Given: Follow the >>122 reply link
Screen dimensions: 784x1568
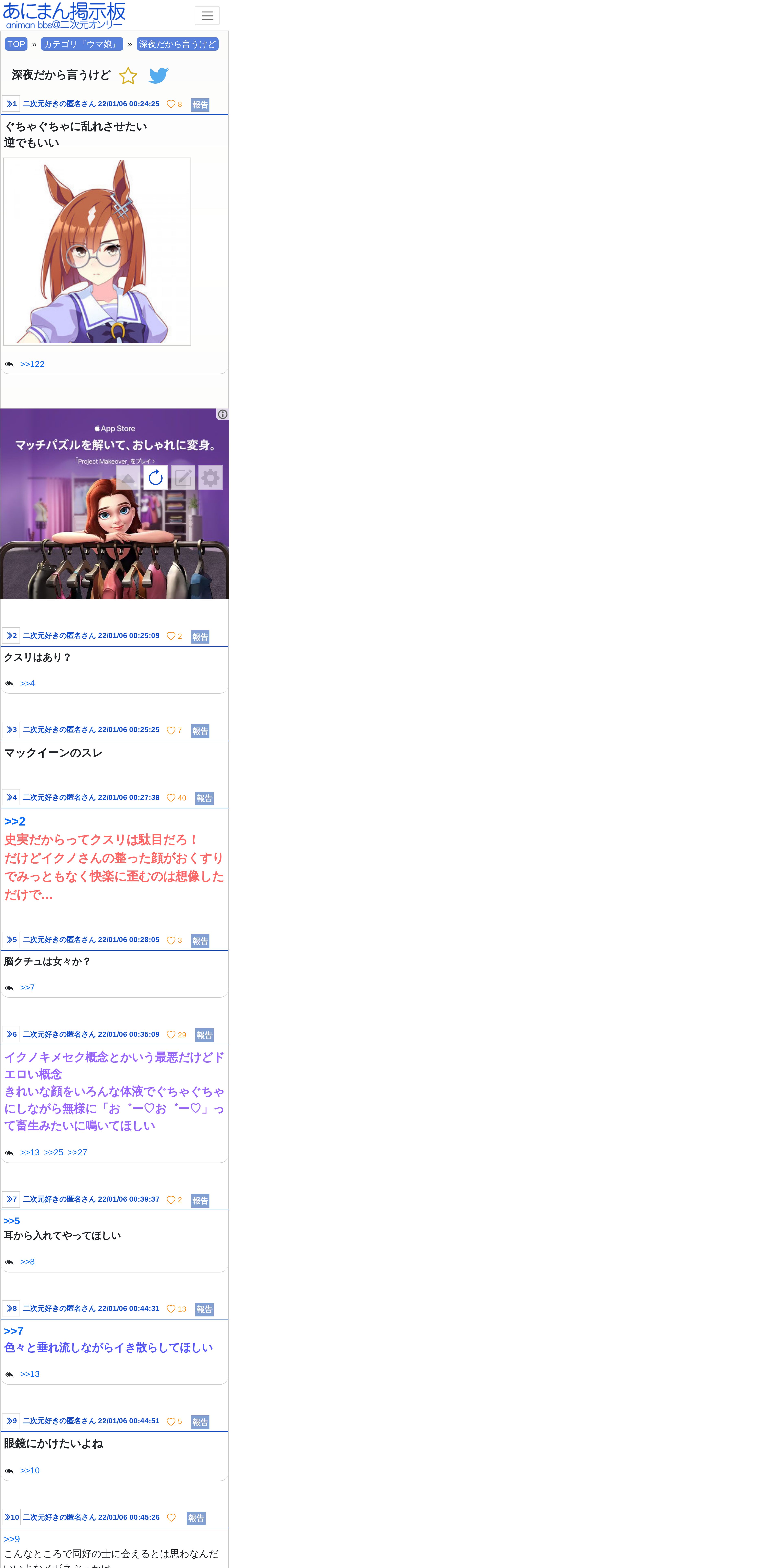Looking at the screenshot, I should pyautogui.click(x=32, y=364).
